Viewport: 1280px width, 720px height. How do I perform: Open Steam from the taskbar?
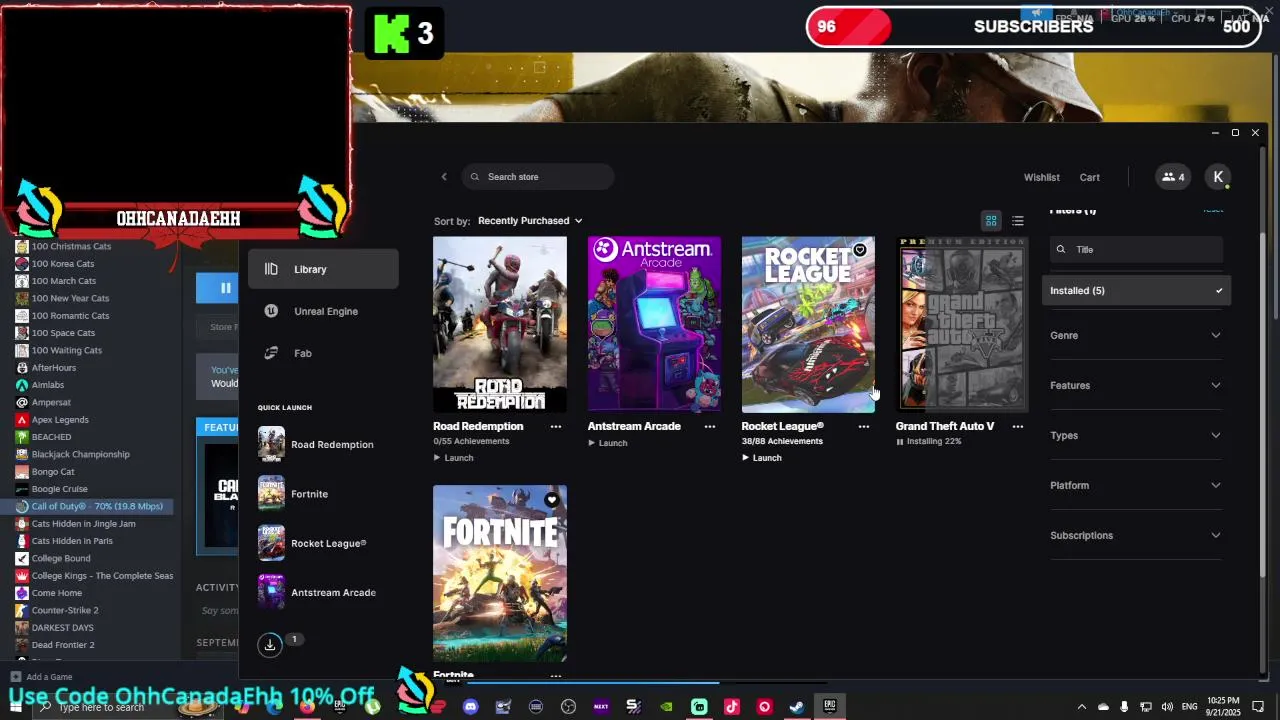(x=797, y=707)
